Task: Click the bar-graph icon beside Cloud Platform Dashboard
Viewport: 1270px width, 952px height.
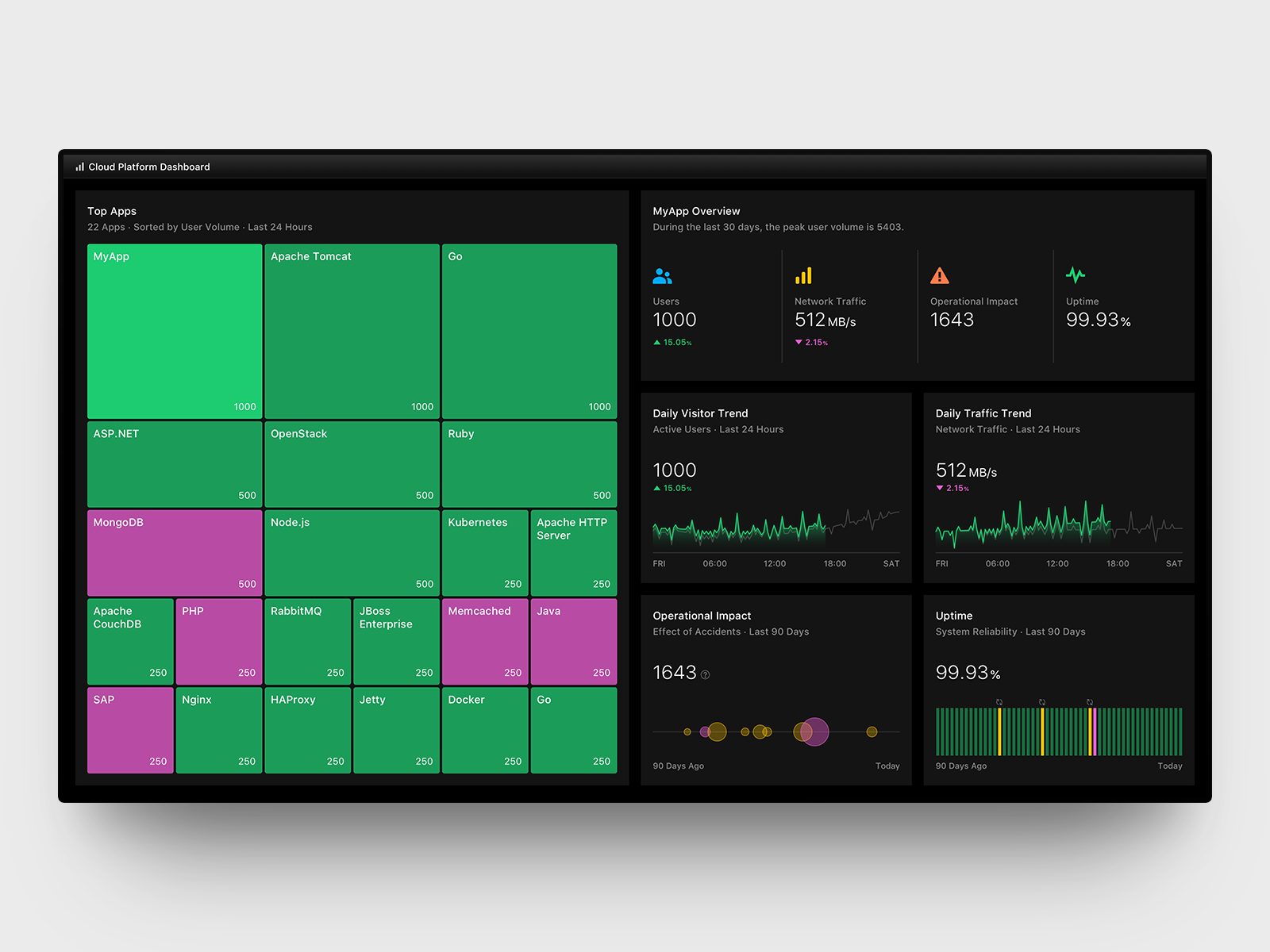Action: pyautogui.click(x=79, y=167)
